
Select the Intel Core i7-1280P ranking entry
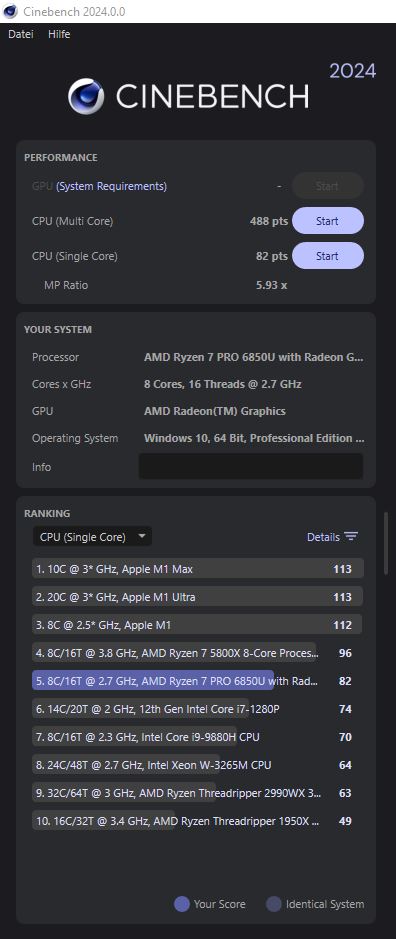pos(198,709)
